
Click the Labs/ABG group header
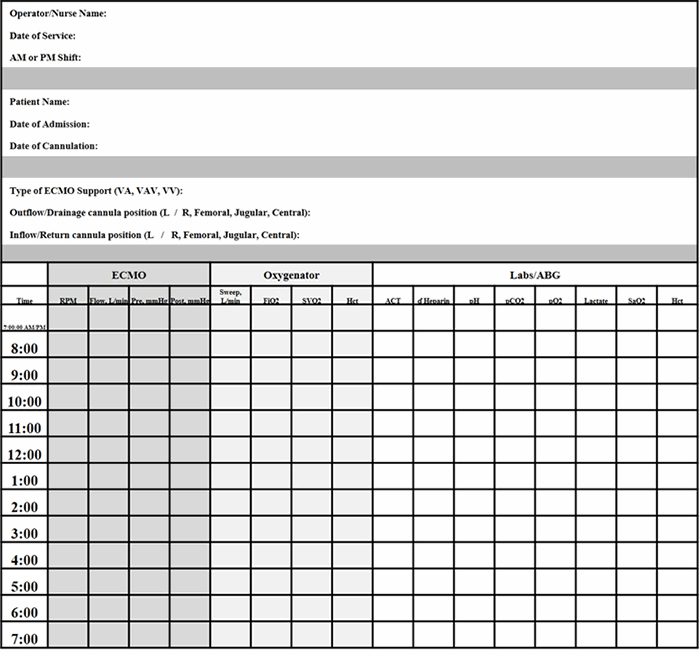(535, 274)
